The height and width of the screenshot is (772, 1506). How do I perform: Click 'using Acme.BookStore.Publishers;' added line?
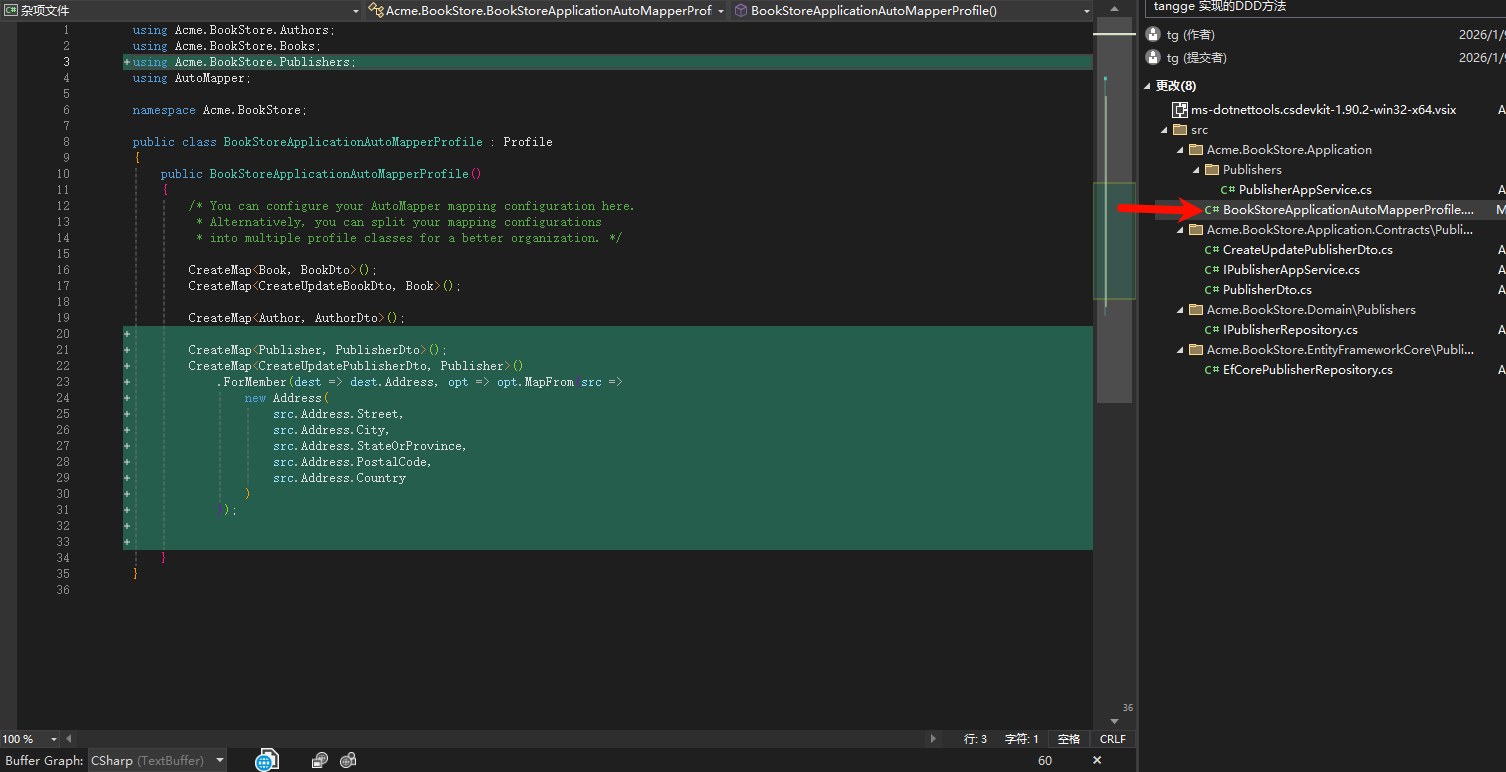click(x=244, y=62)
